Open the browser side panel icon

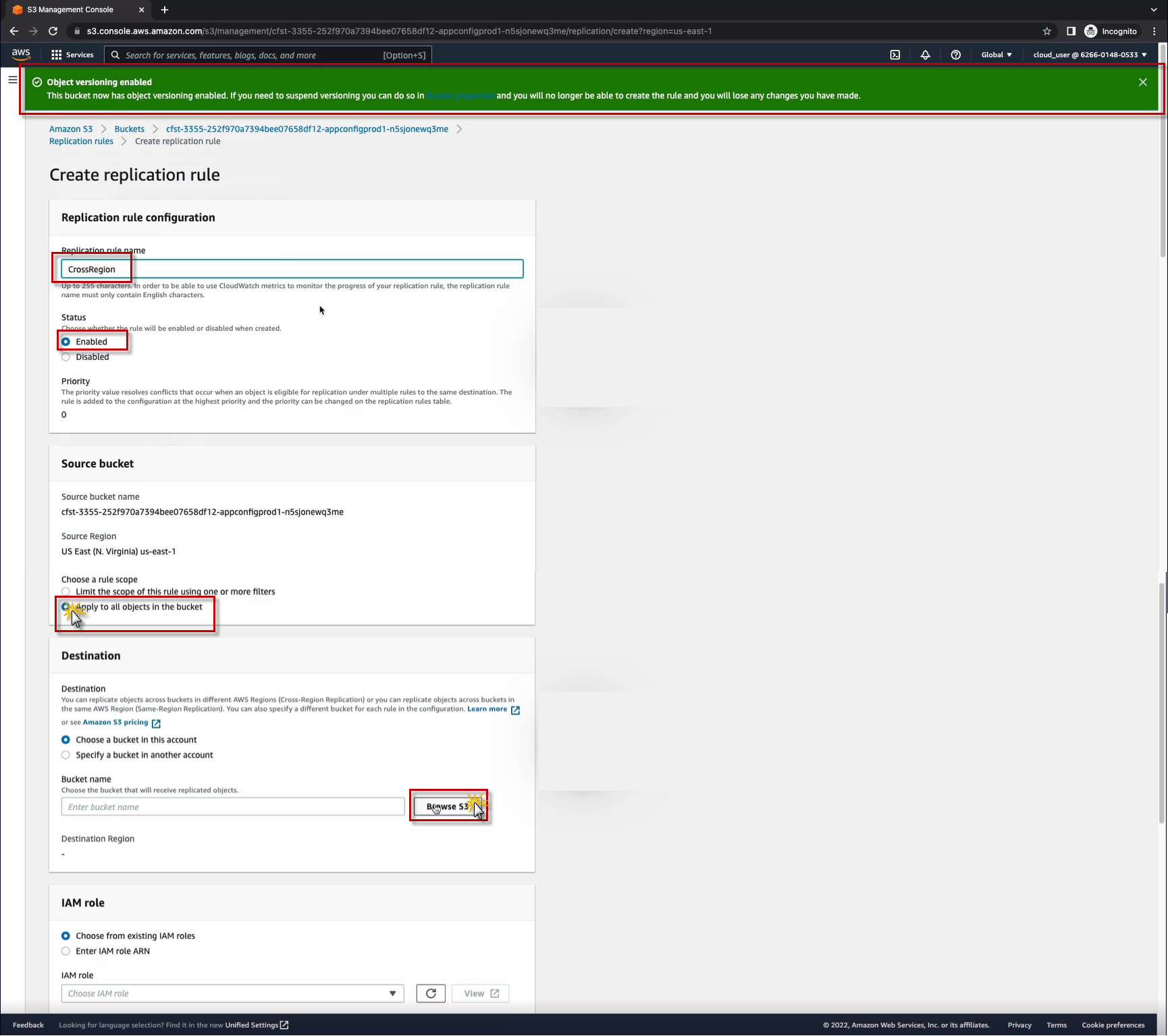click(x=1071, y=31)
